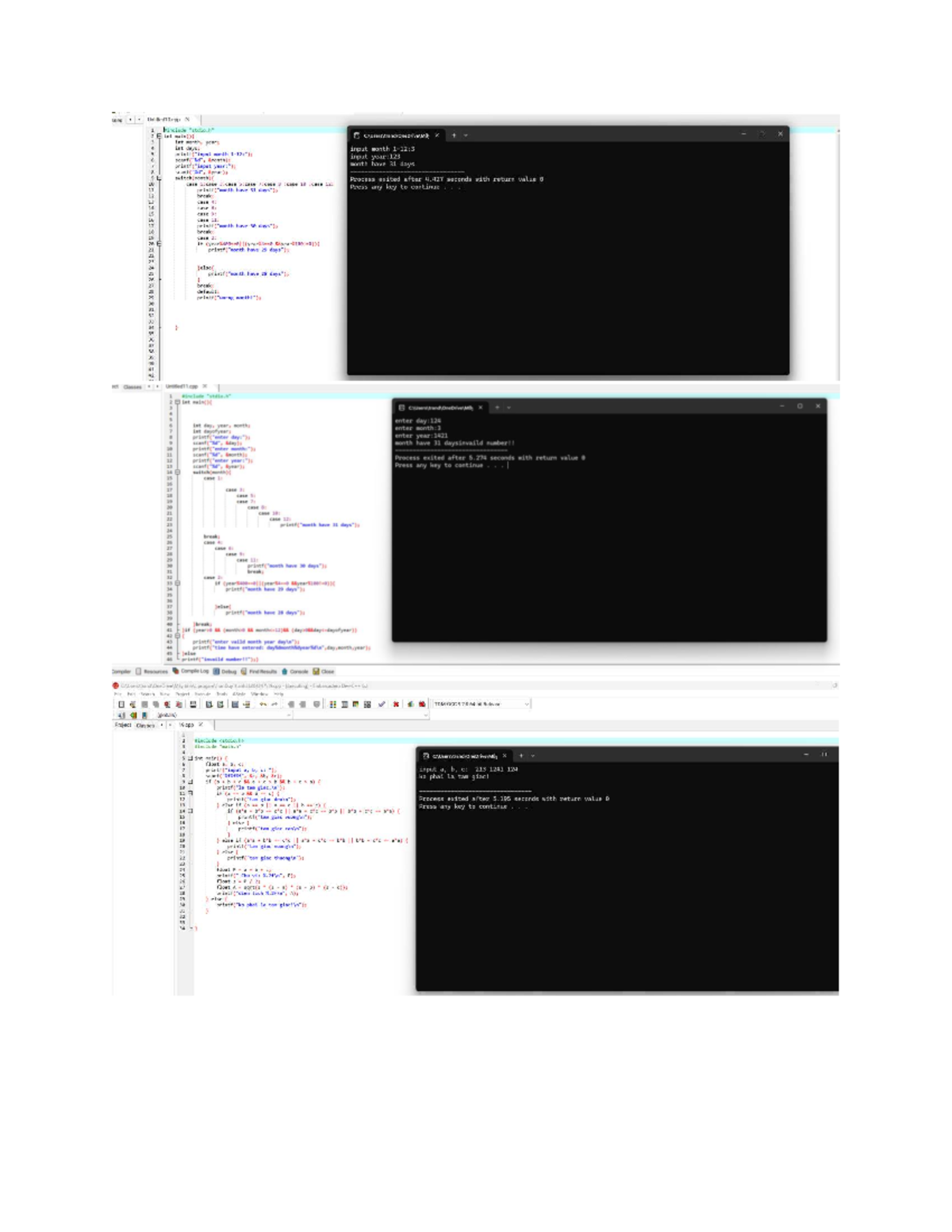Image resolution: width=952 pixels, height=1232 pixels.
Task: Collapse fold marker at switch statement, middle editor
Action: [x=177, y=472]
